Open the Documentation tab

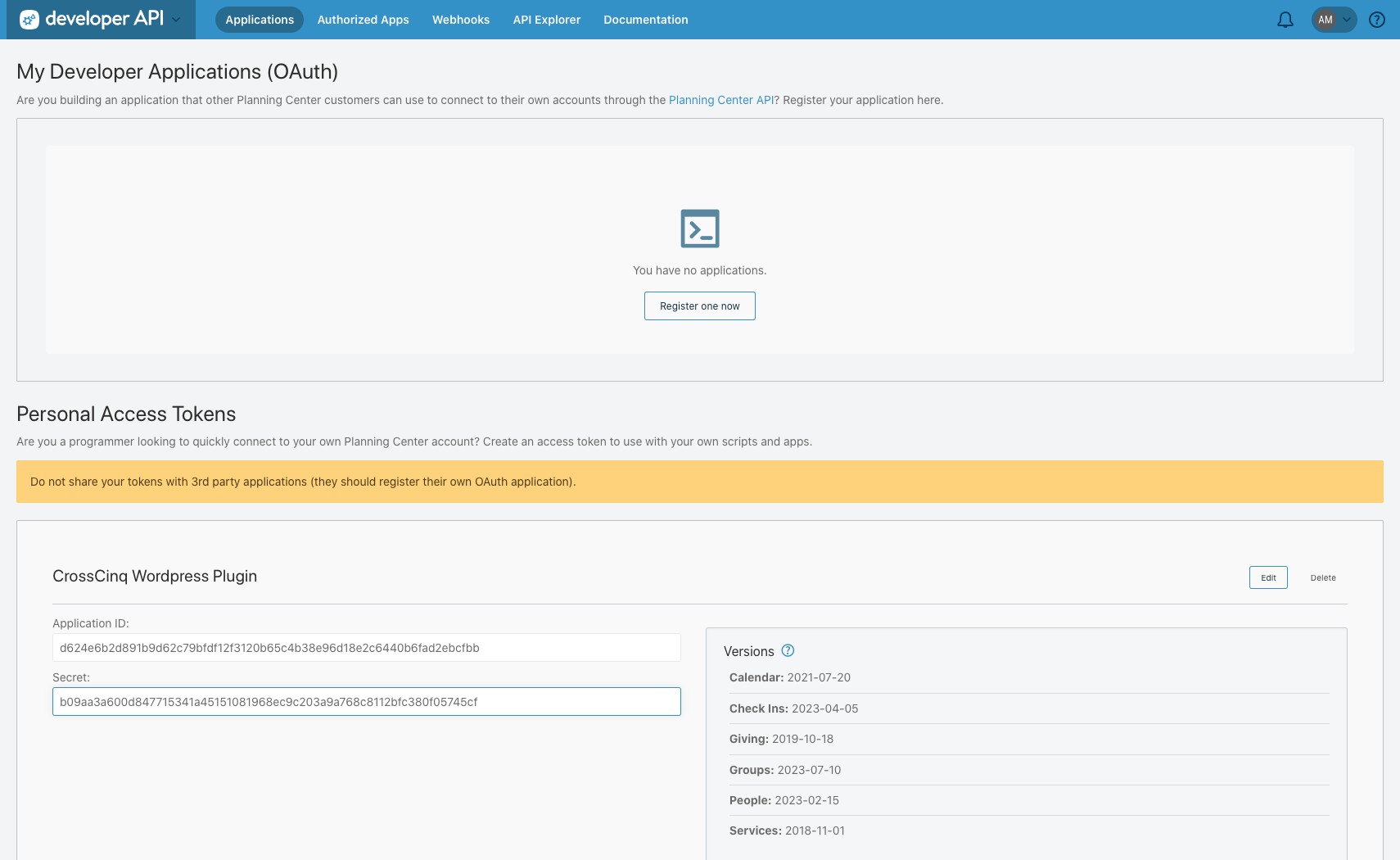coord(646,20)
